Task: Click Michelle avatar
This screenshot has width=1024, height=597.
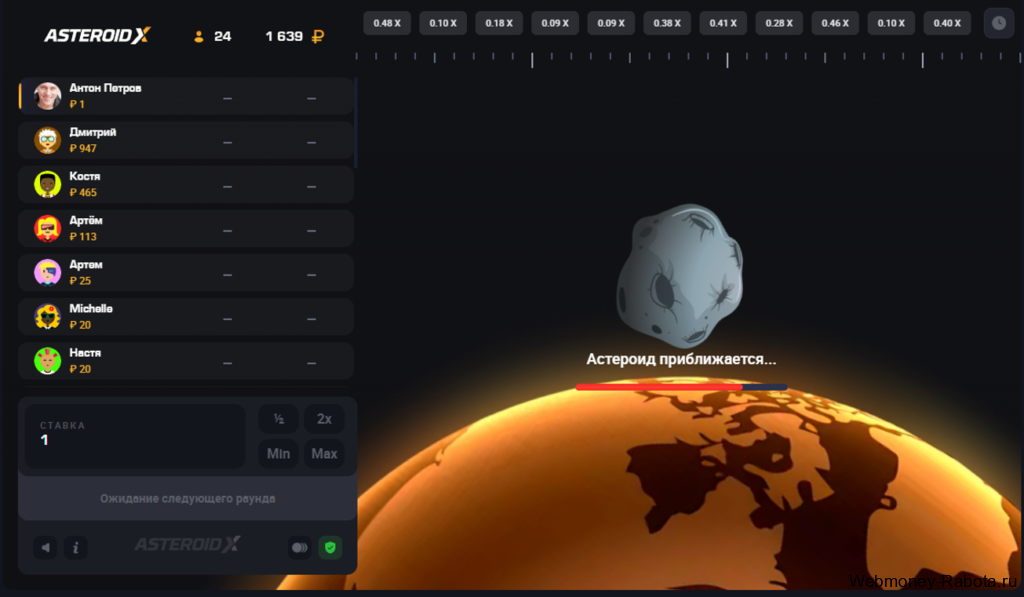Action: tap(48, 317)
